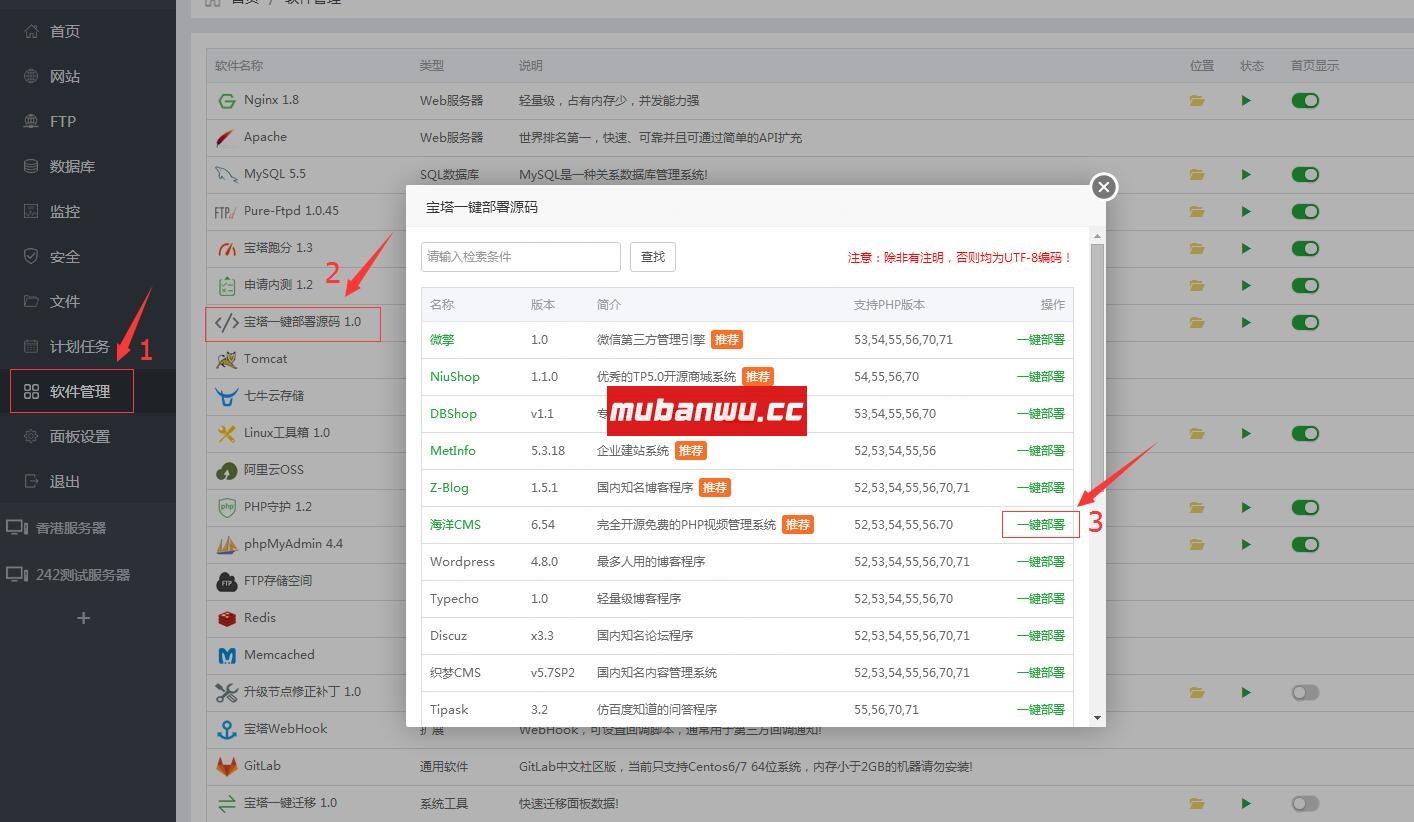Click the 宝塔一键迁移 status play icon
The height and width of the screenshot is (822, 1414).
tap(1246, 803)
